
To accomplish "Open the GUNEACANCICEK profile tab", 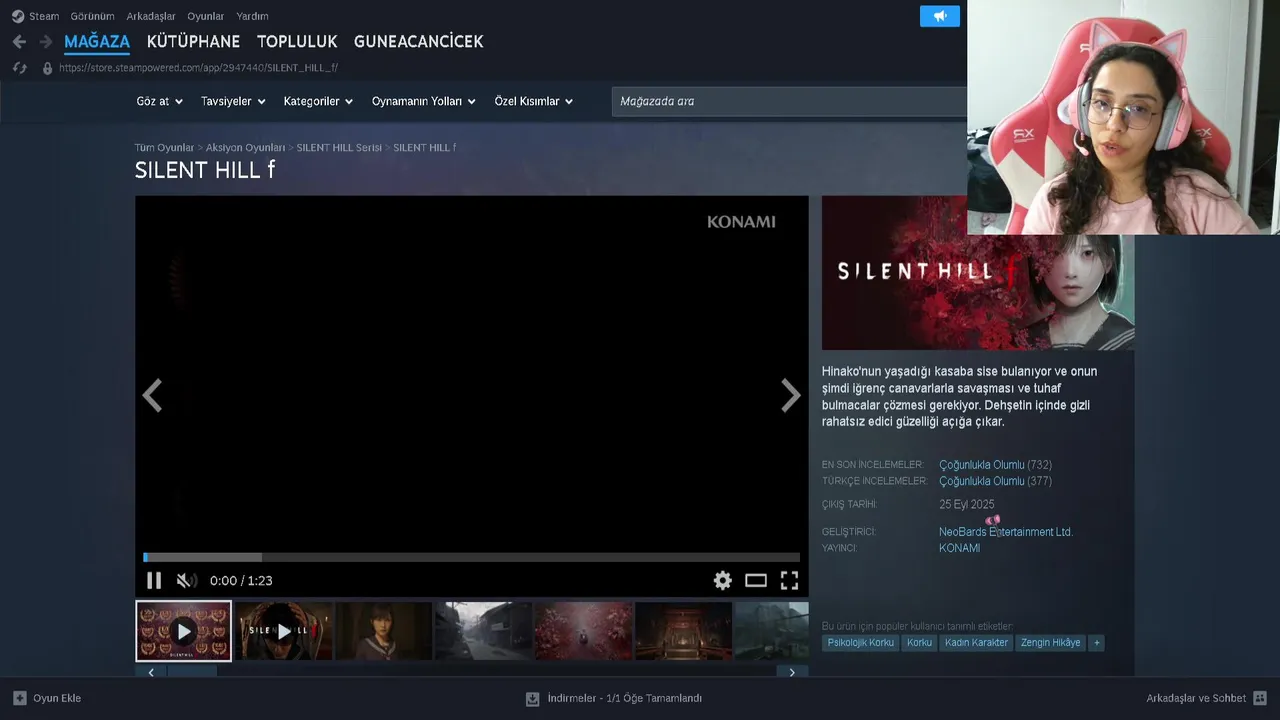I will (x=418, y=42).
